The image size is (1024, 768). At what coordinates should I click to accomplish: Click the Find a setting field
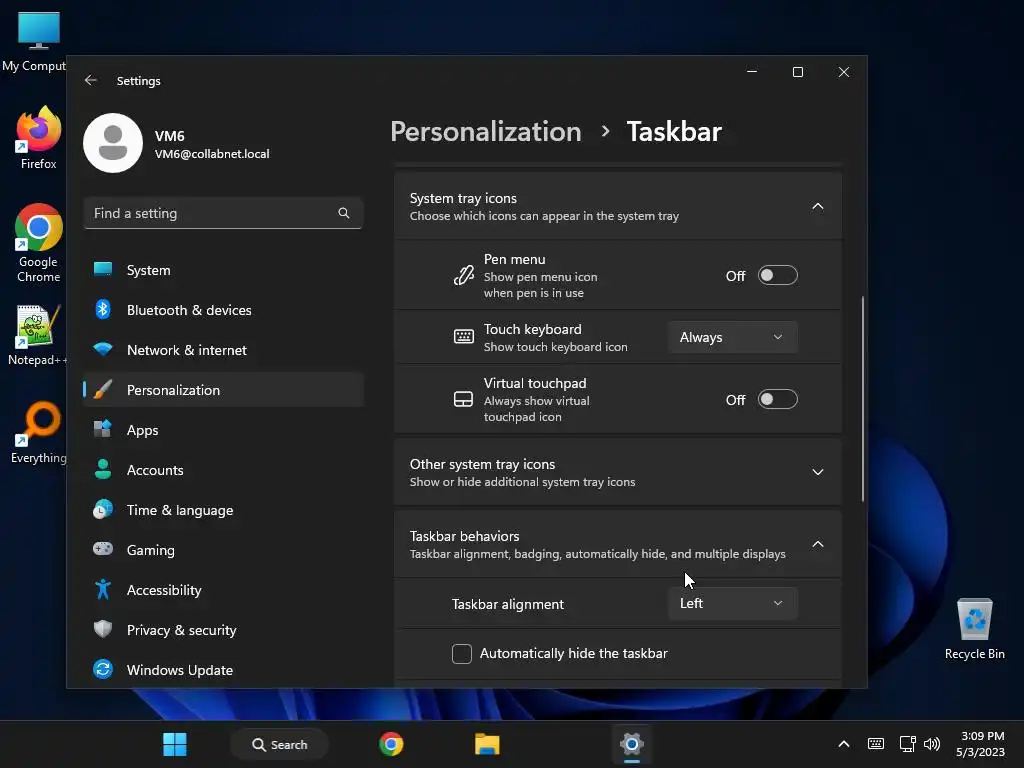tap(223, 213)
